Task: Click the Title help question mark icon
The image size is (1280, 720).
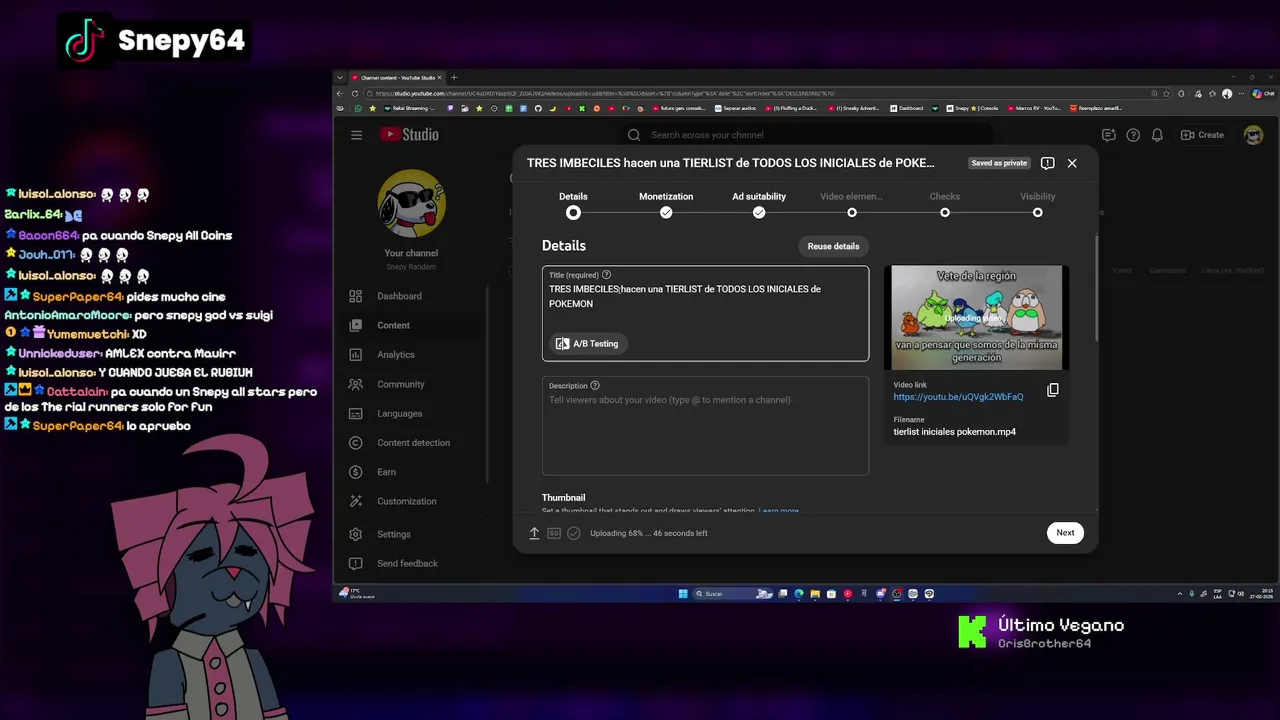Action: [x=606, y=275]
